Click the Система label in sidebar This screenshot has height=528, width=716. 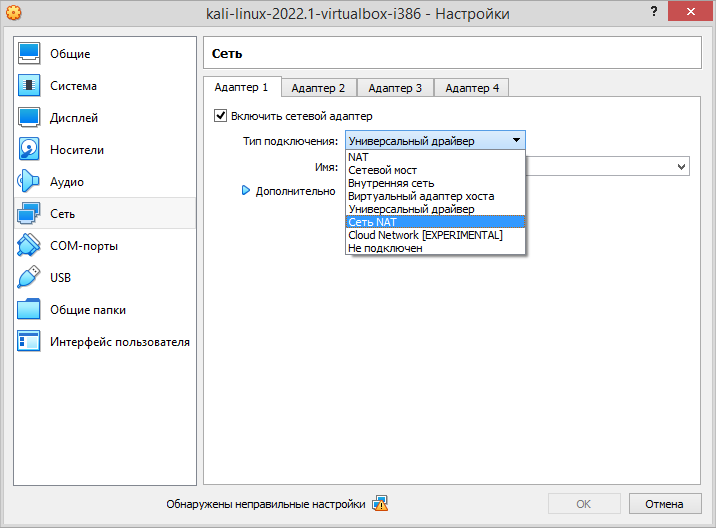(74, 86)
